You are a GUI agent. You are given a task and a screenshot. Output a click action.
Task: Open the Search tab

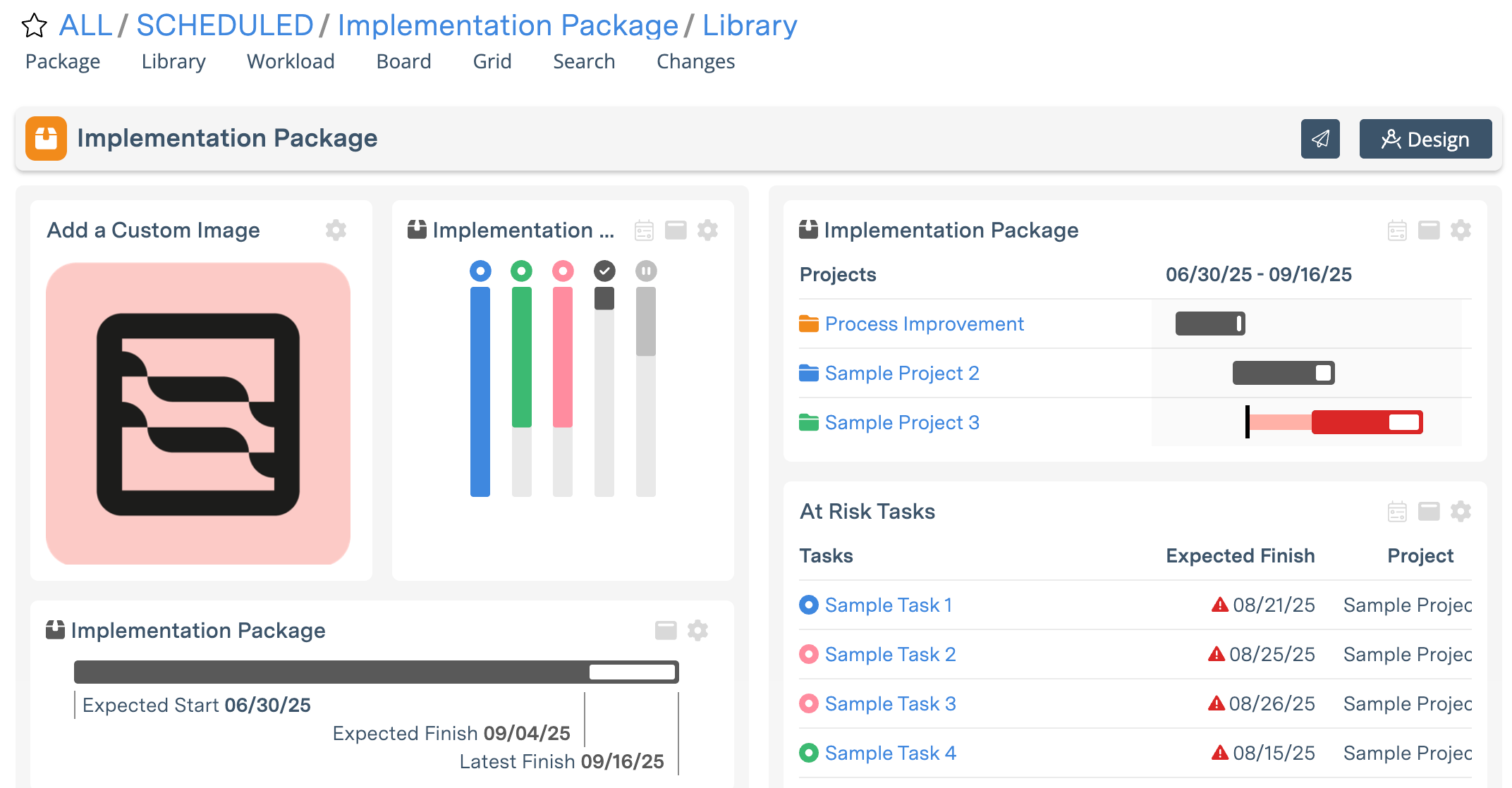point(583,61)
